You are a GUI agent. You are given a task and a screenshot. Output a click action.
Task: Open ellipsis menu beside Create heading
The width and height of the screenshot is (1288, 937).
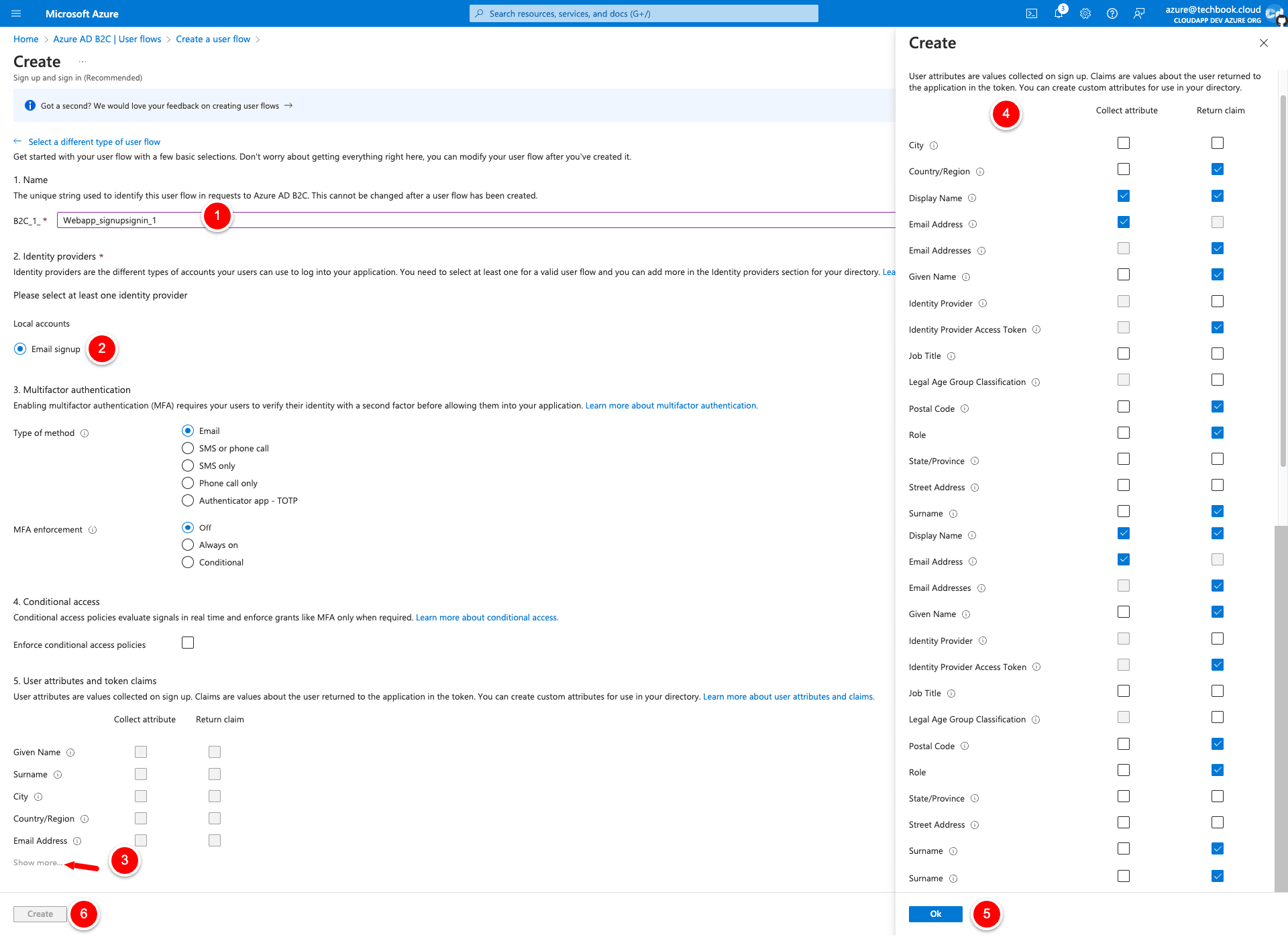[82, 61]
